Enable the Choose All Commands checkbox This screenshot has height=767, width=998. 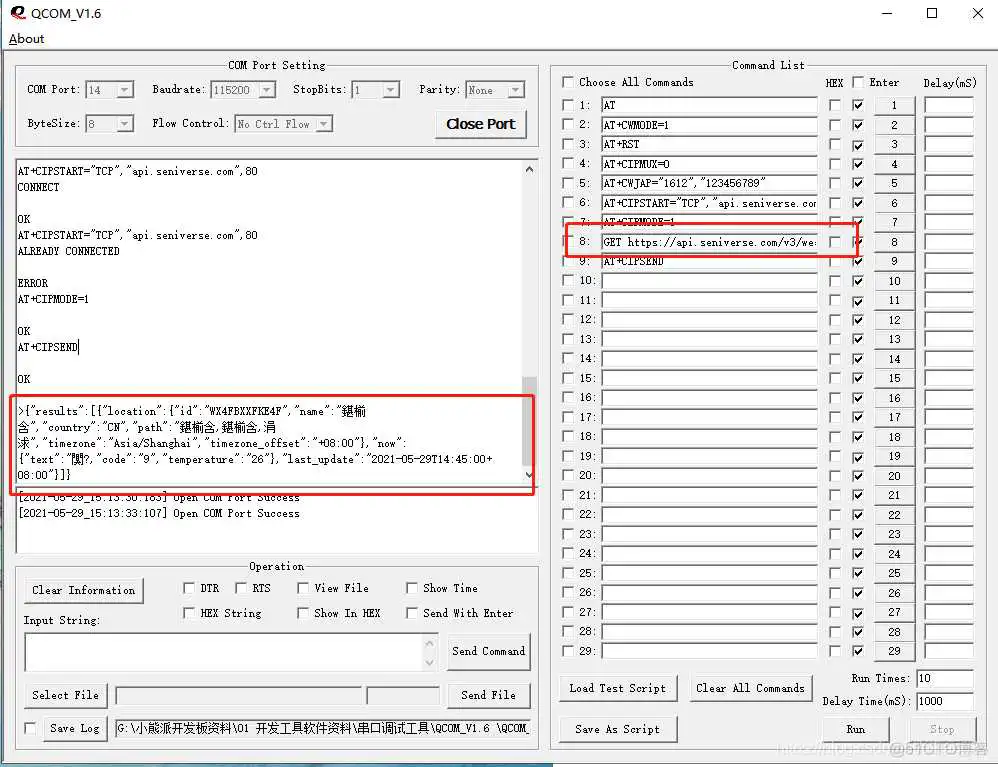coord(570,82)
